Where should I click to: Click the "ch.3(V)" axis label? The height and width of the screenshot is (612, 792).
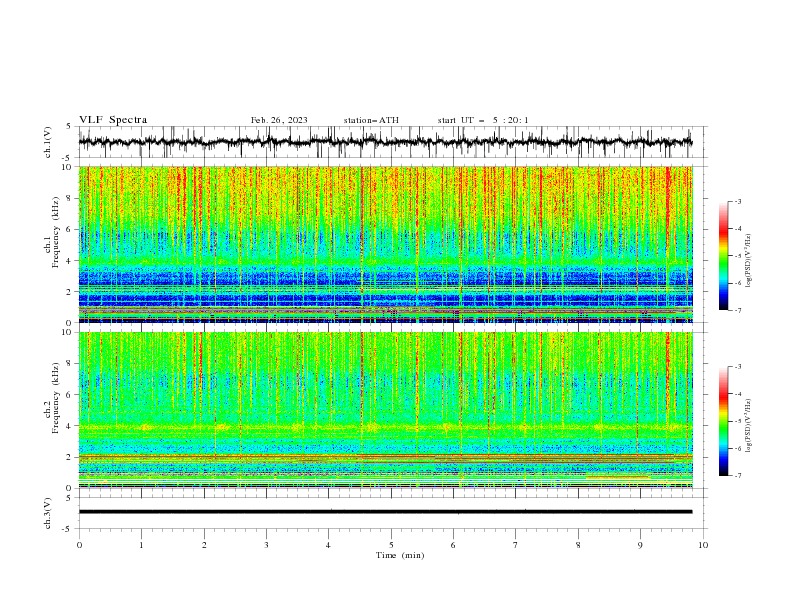[48, 513]
